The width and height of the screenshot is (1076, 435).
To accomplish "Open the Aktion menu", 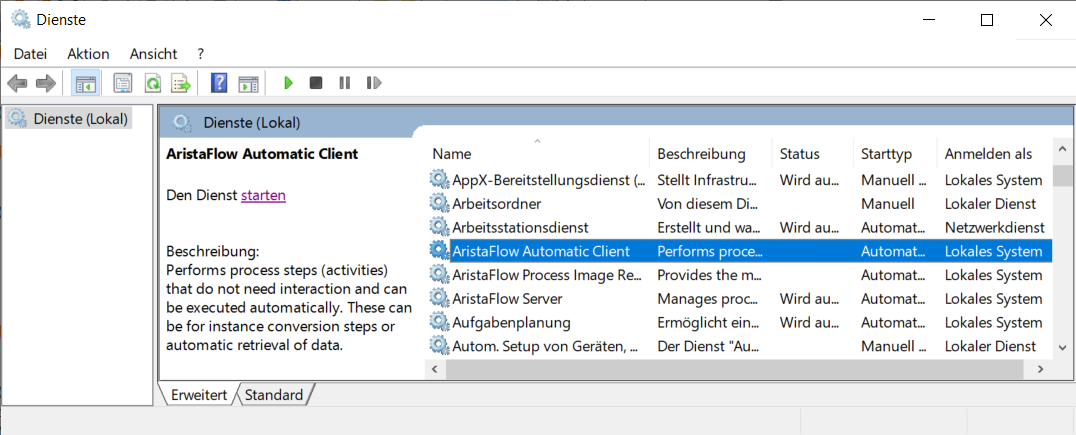I will (x=88, y=54).
